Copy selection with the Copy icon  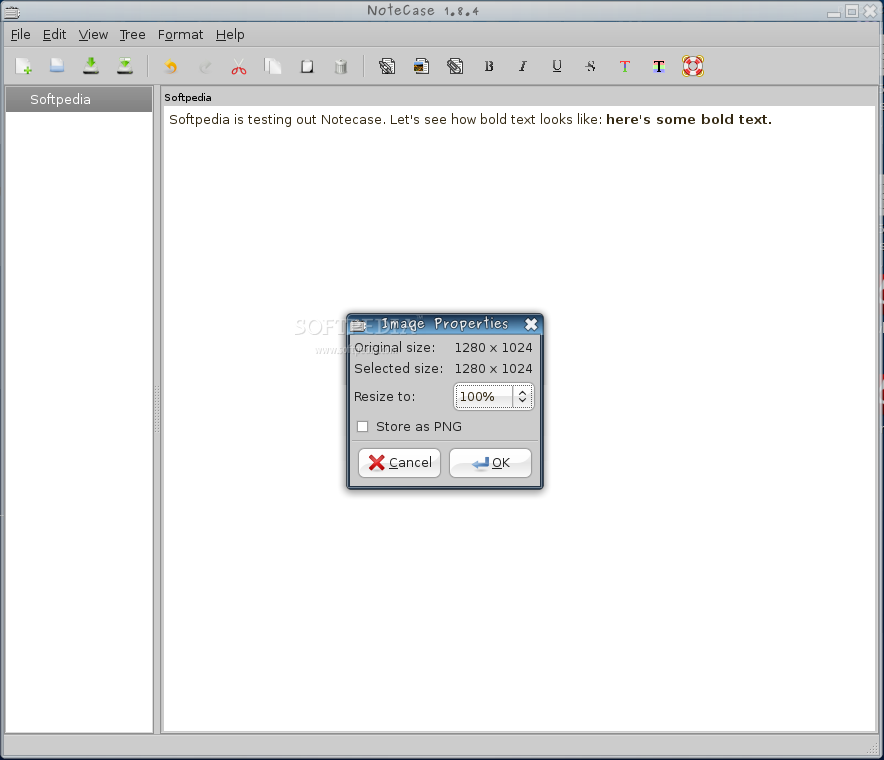[x=273, y=67]
